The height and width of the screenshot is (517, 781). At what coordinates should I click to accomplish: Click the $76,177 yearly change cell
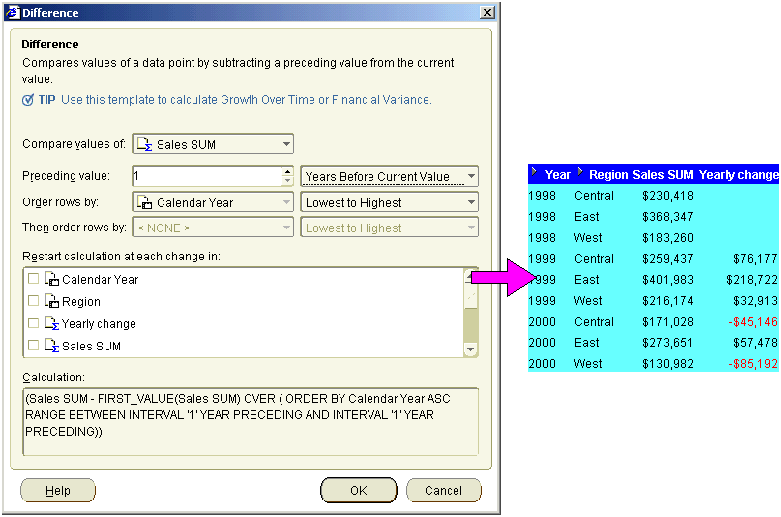pyautogui.click(x=755, y=258)
